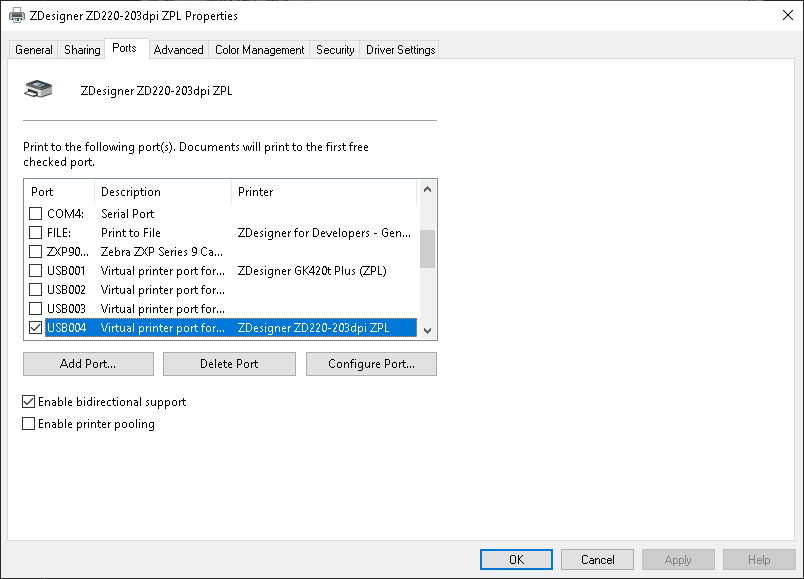Open the Color Management tab
The width and height of the screenshot is (804, 579).
point(259,48)
